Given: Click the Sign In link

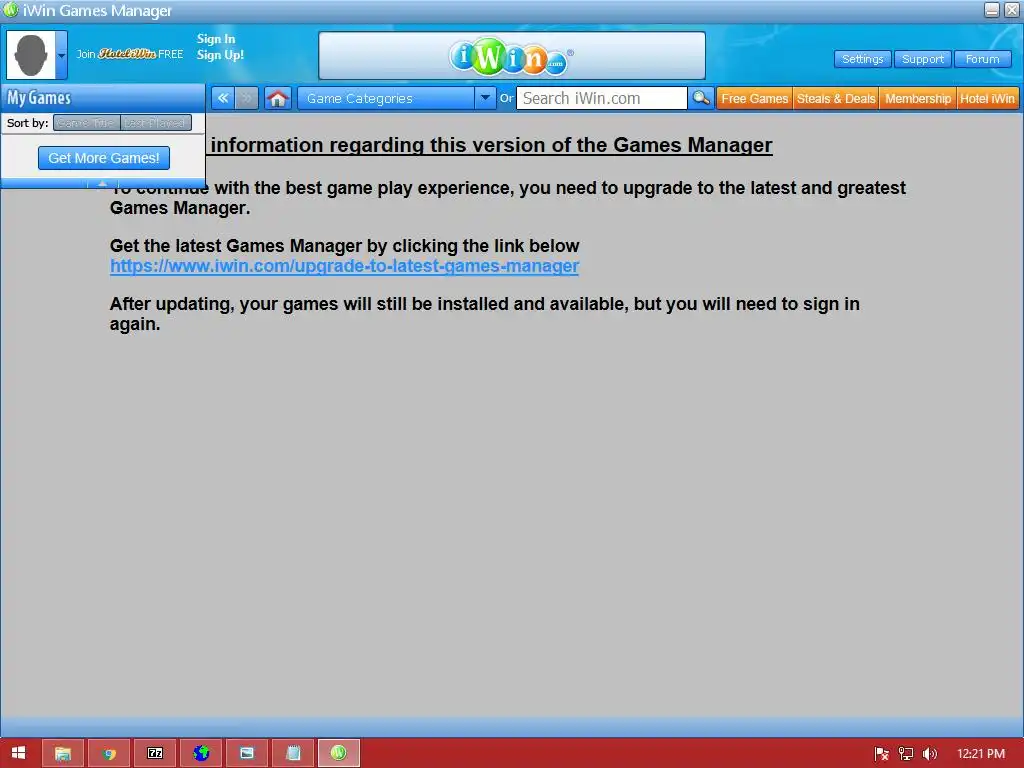Looking at the screenshot, I should click(216, 39).
